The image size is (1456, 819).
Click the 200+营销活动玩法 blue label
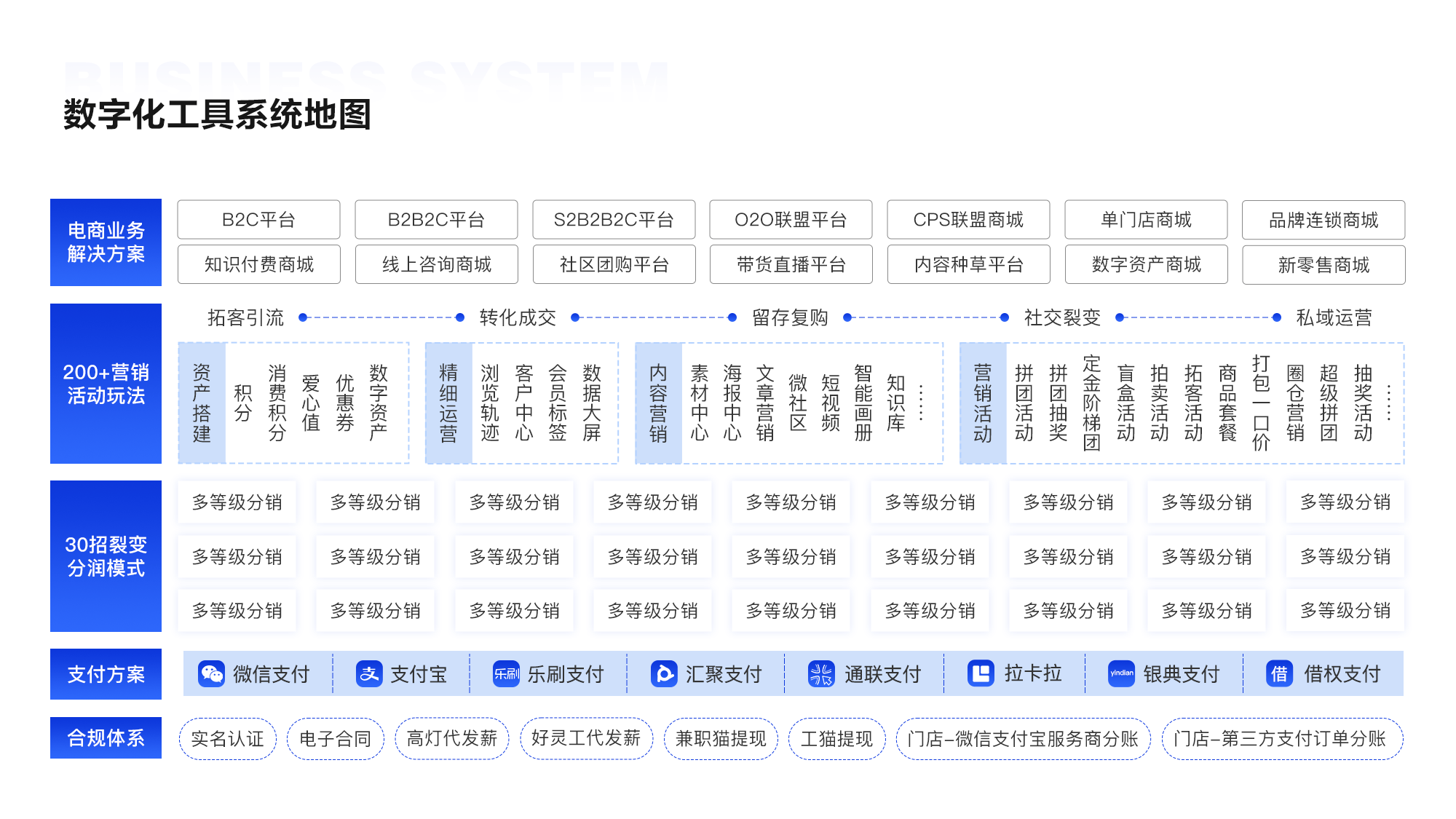coord(106,384)
